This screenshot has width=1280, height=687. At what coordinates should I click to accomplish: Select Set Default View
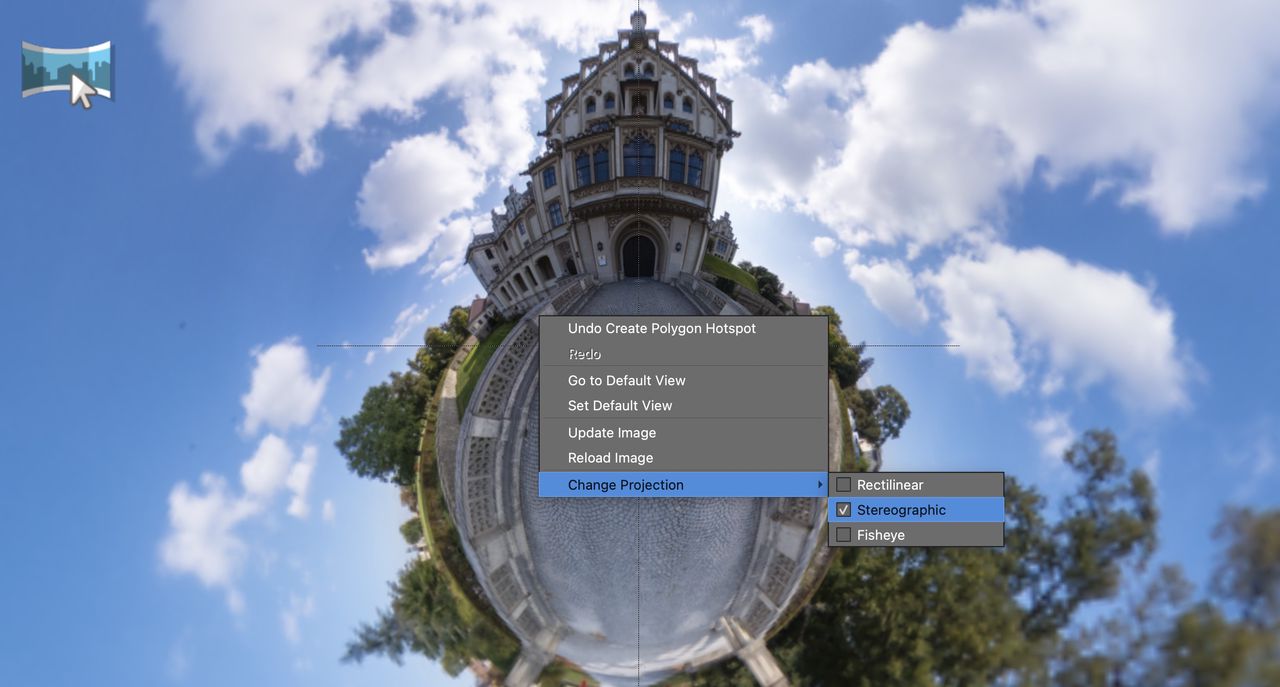(x=620, y=405)
